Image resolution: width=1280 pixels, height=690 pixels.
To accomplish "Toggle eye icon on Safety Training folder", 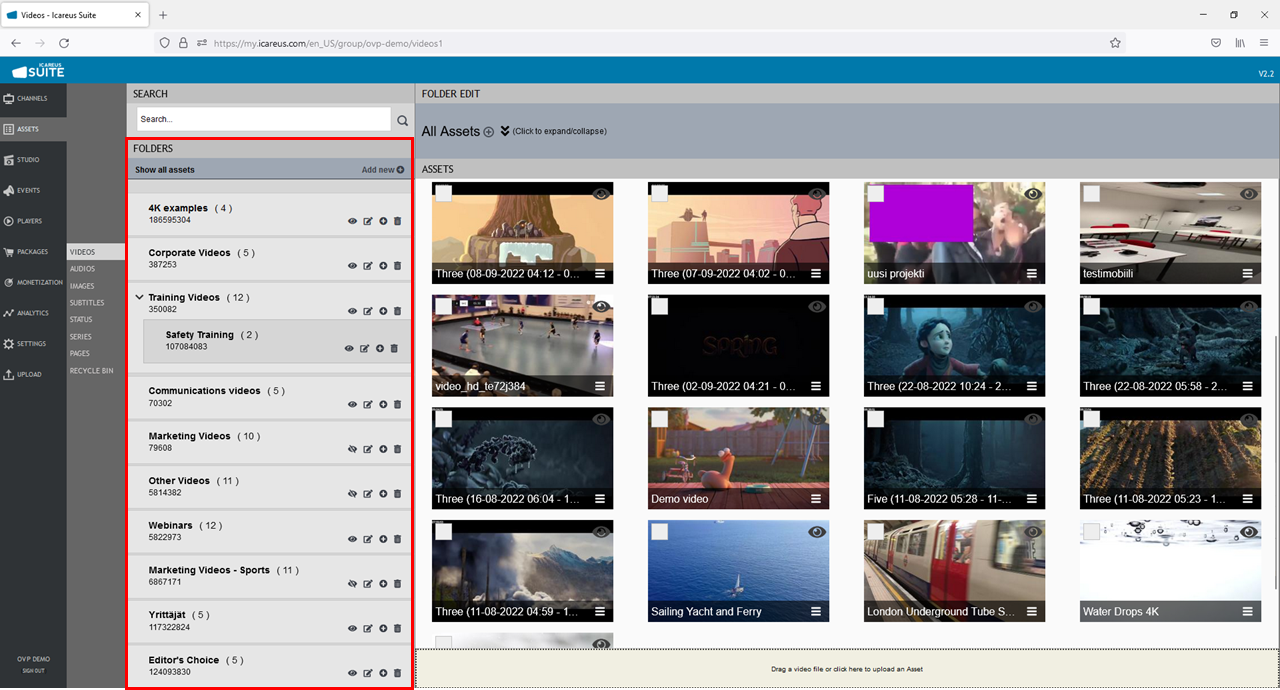I will (349, 349).
